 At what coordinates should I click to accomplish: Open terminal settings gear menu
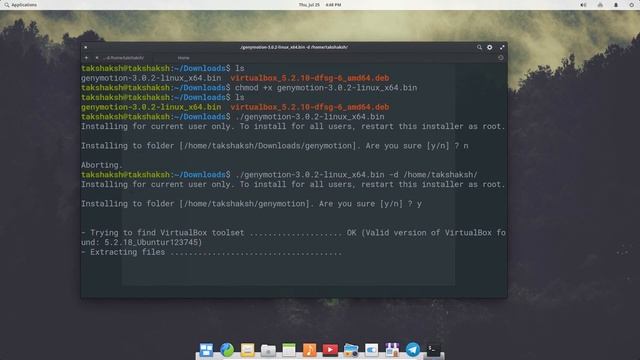(489, 47)
